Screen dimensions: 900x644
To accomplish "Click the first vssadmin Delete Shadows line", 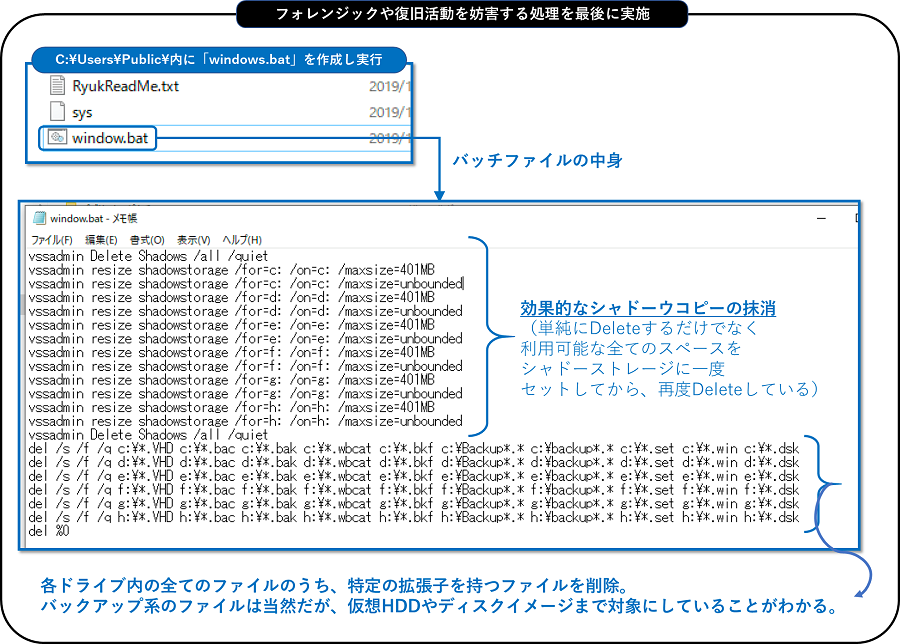I will tap(148, 256).
